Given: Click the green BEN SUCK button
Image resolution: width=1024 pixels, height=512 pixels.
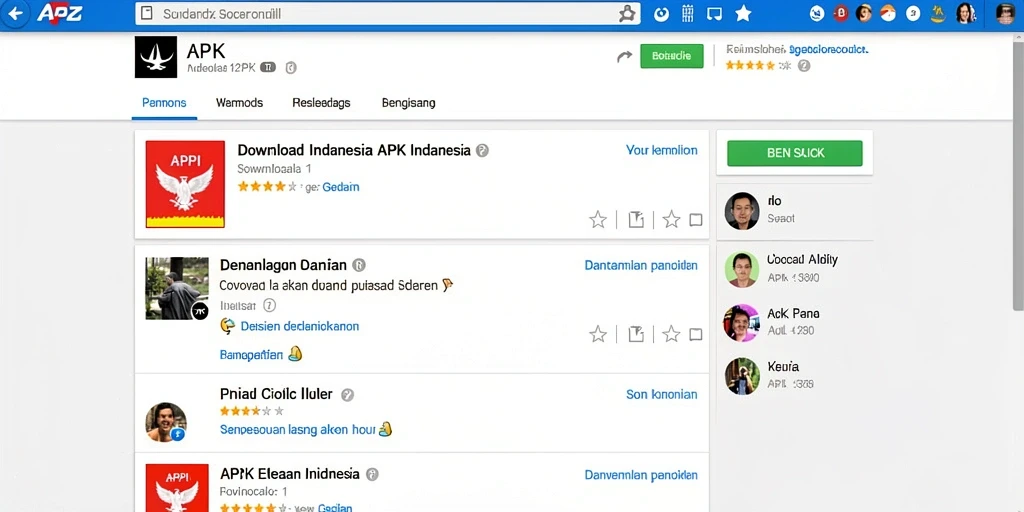Looking at the screenshot, I should coord(795,153).
